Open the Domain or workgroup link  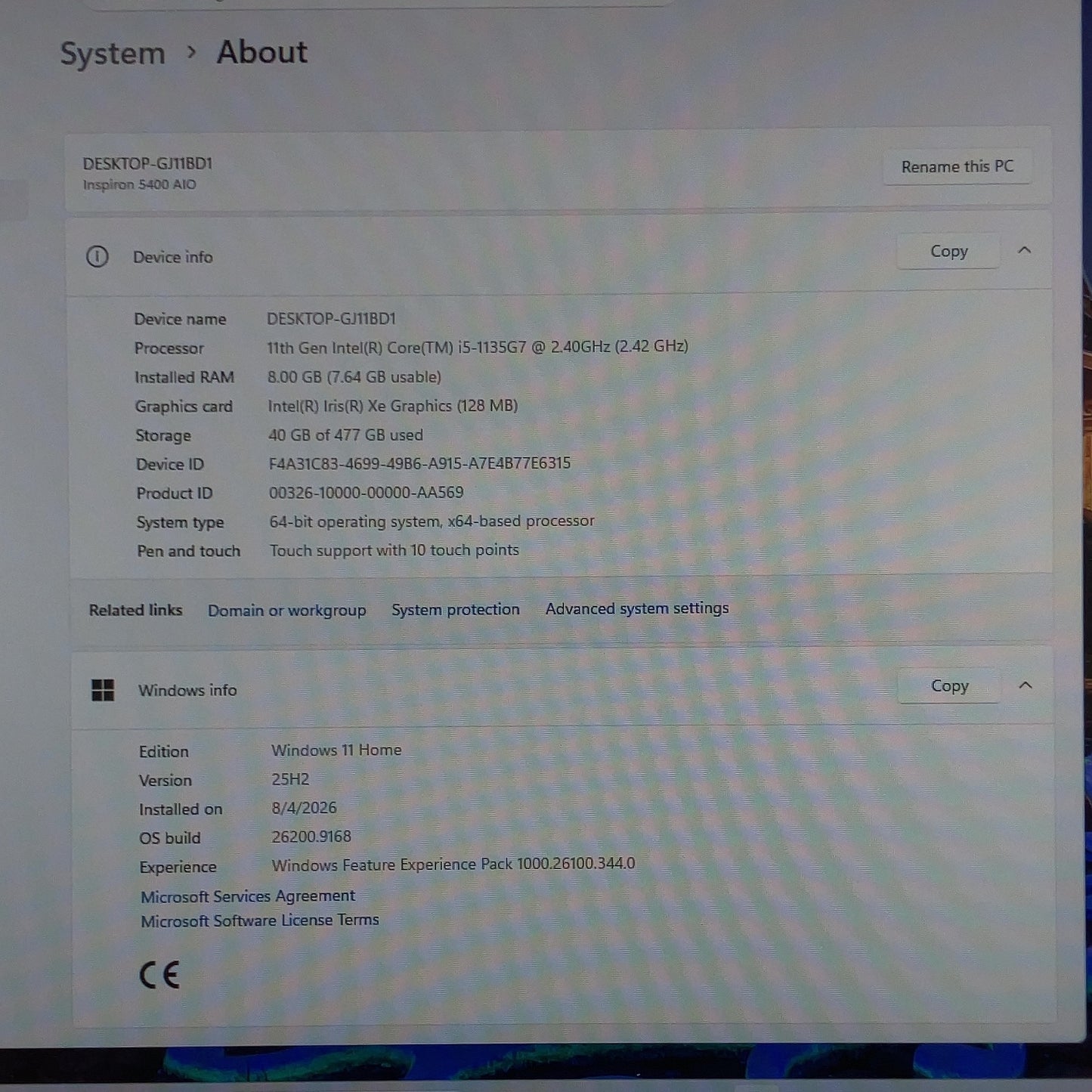pyautogui.click(x=286, y=611)
